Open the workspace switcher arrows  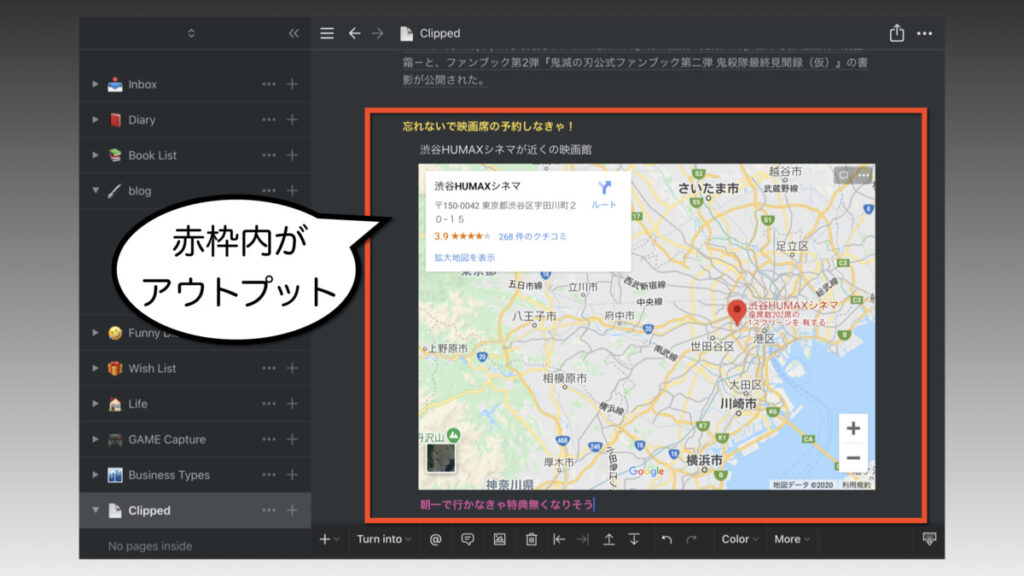coord(191,33)
